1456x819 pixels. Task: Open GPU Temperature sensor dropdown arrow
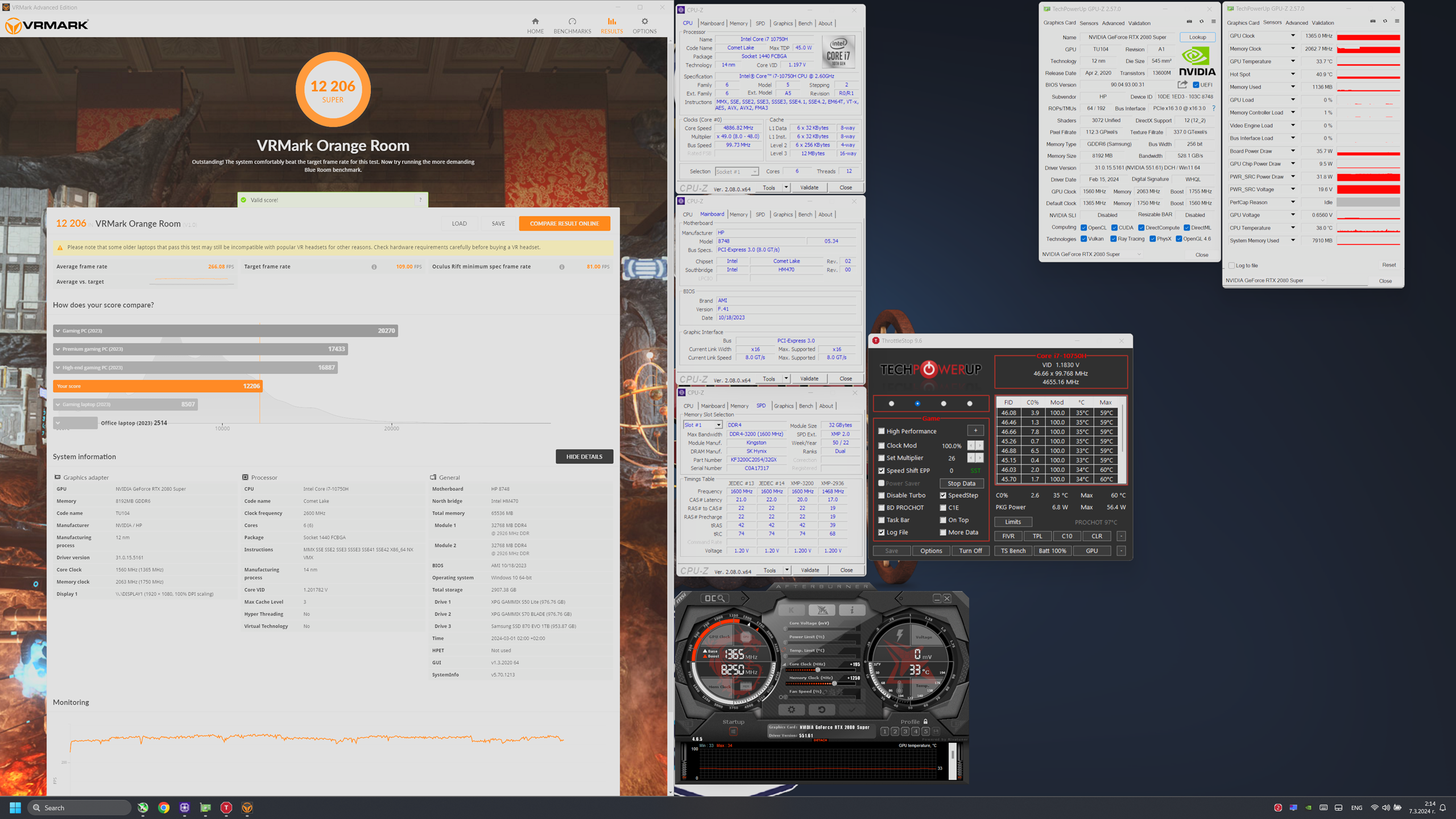[1293, 61]
